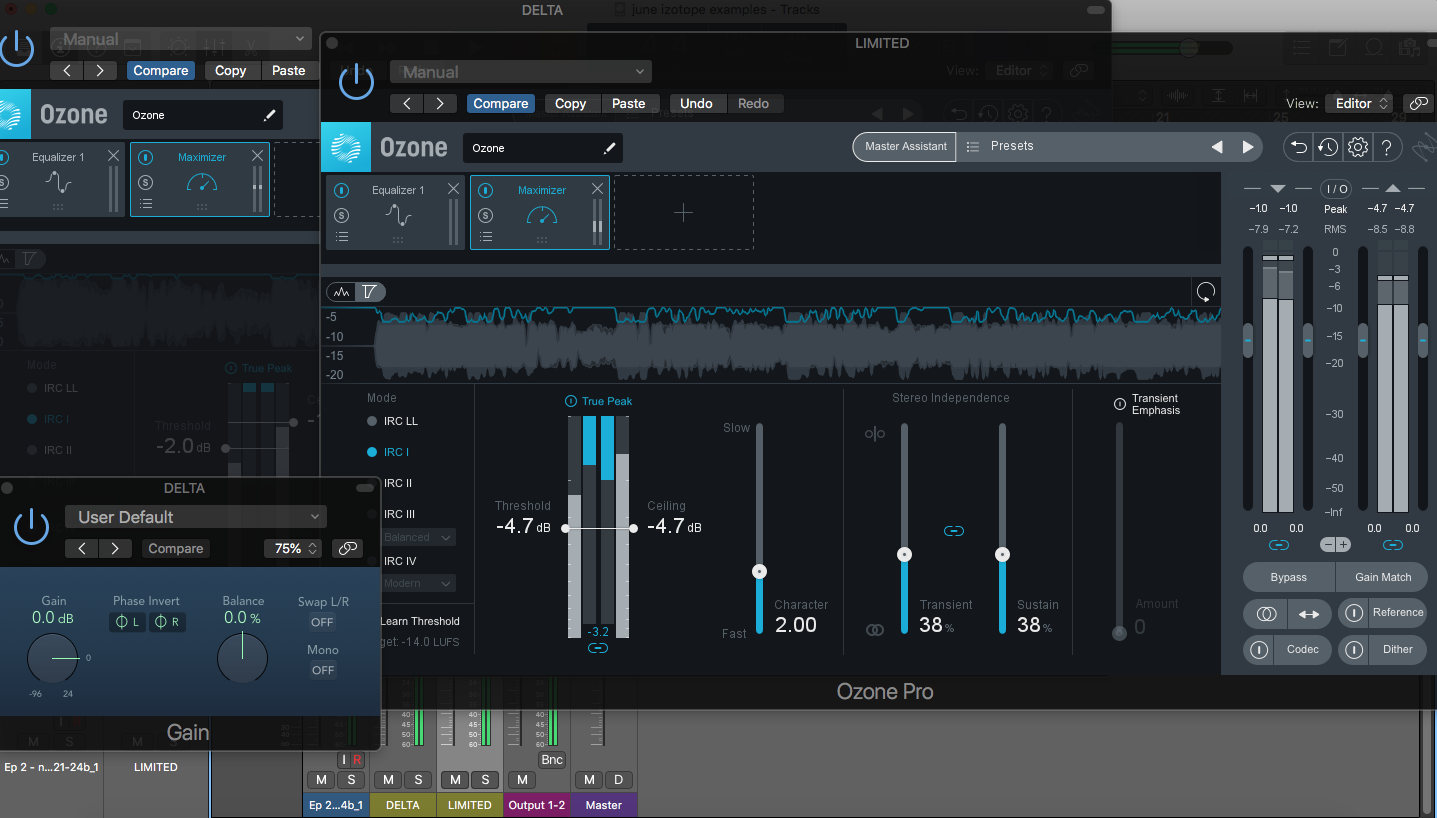1437x818 pixels.
Task: Open the Manual preset dropdown in LIMITED window
Action: point(521,72)
